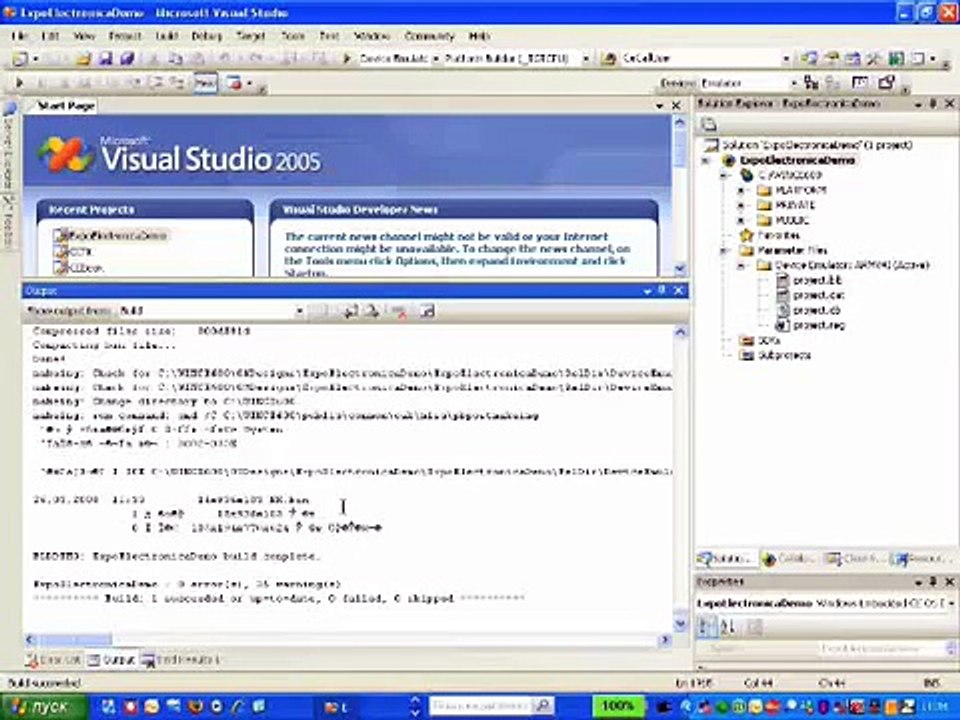This screenshot has width=960, height=720.
Task: Select the project.reg file
Action: point(818,326)
